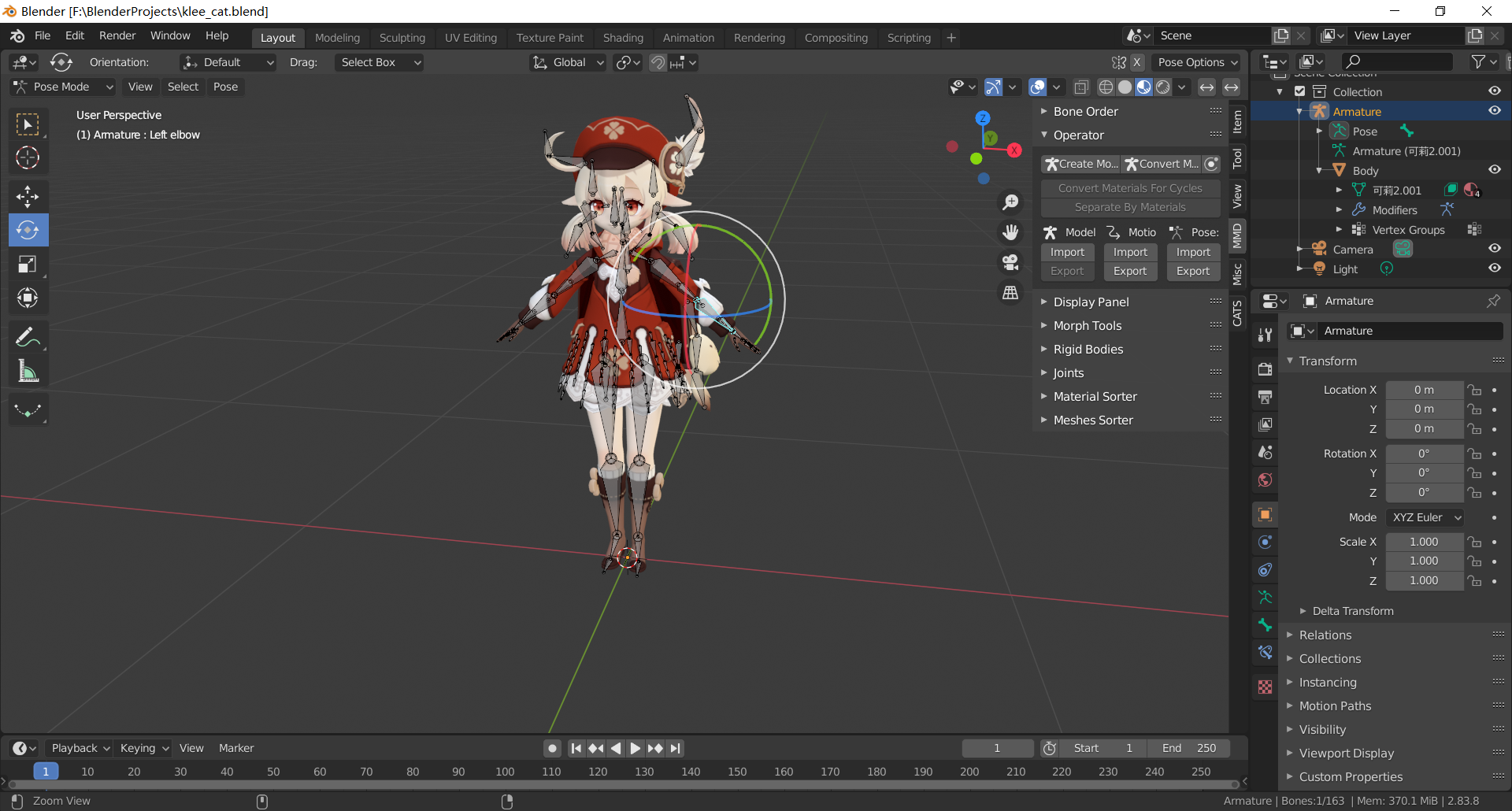Open the World properties globe icon
The height and width of the screenshot is (811, 1512).
tap(1265, 480)
